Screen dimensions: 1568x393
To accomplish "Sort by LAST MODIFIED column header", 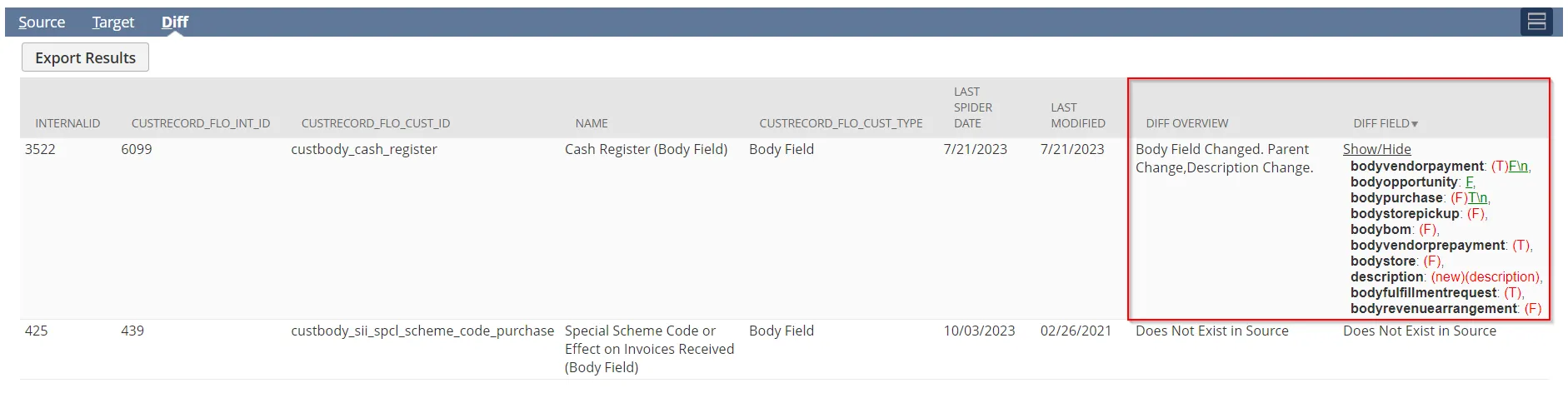I will pos(1078,115).
